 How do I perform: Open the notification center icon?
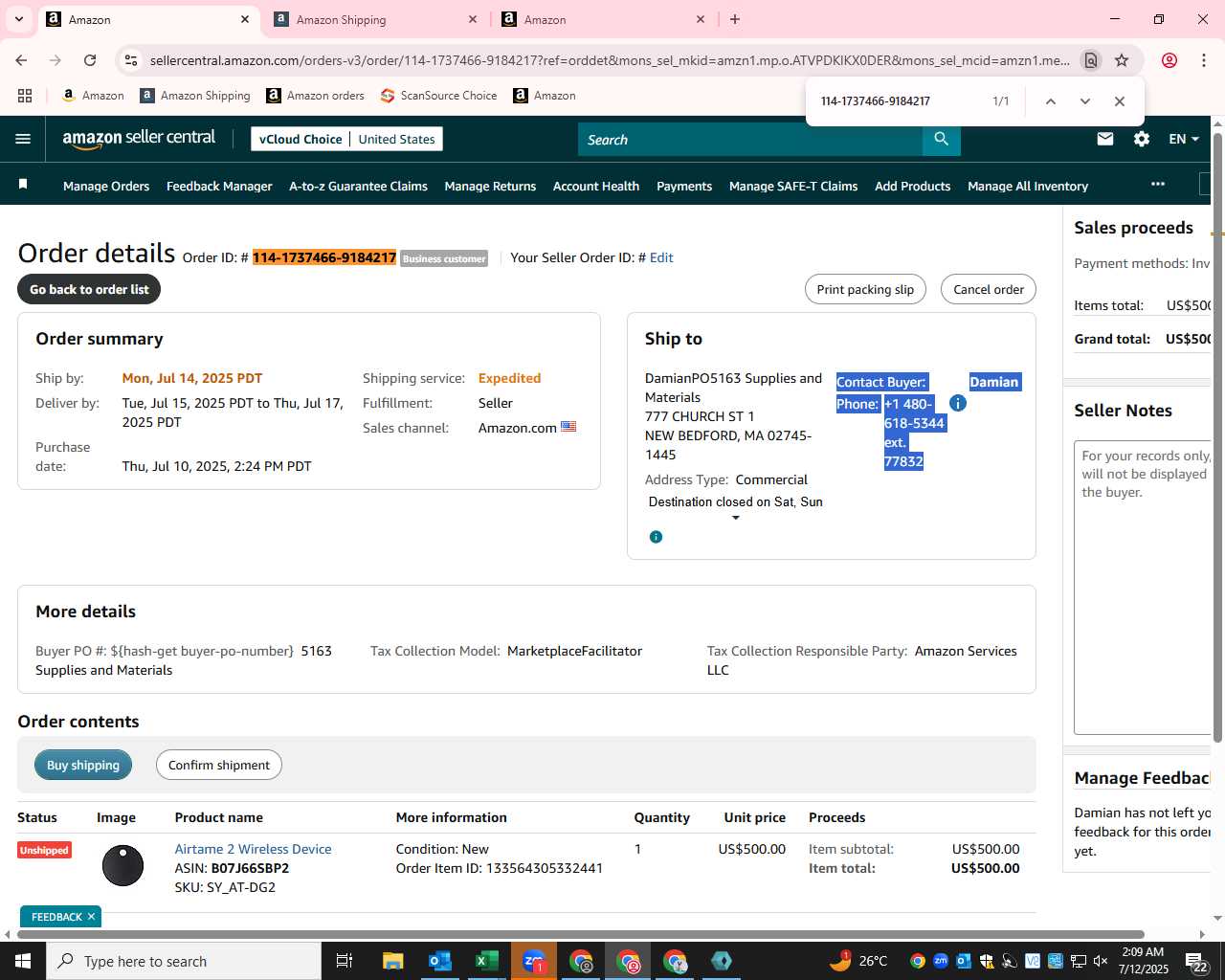(x=1197, y=961)
